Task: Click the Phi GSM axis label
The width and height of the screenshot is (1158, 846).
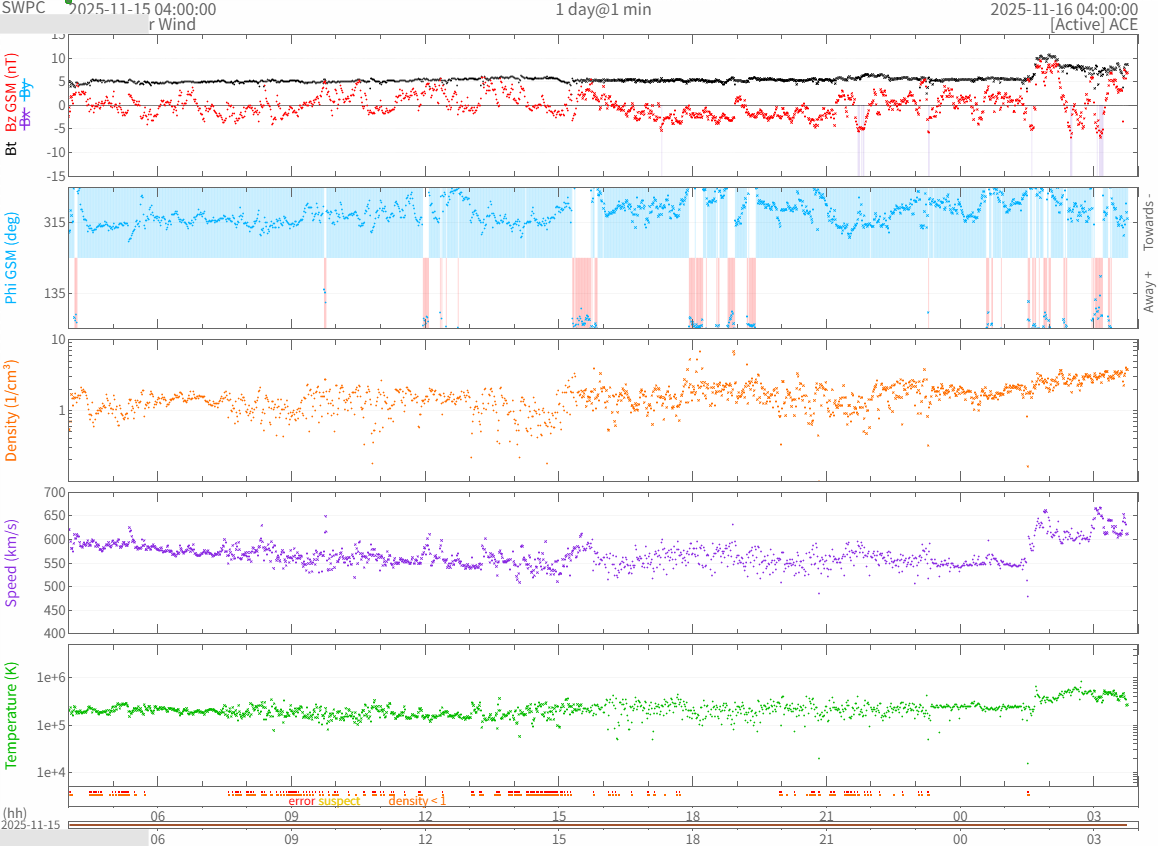Action: tap(12, 257)
